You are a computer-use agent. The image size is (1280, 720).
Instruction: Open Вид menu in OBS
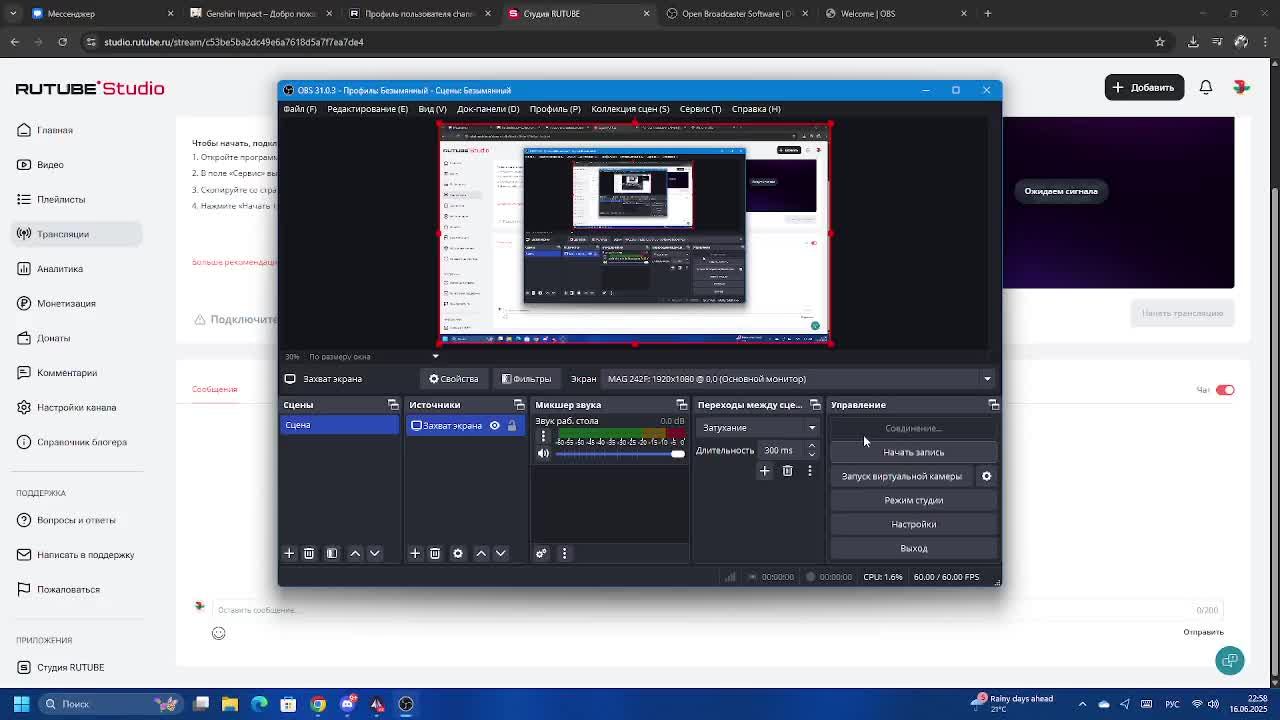pos(432,109)
